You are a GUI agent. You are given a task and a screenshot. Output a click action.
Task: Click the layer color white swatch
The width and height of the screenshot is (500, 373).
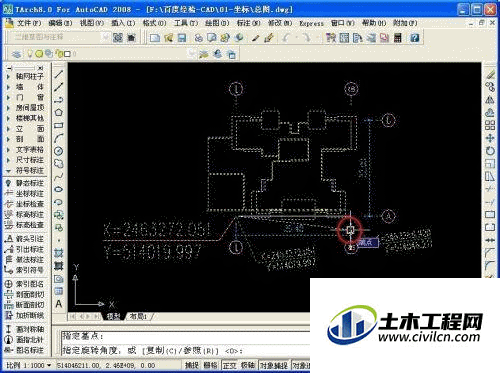(x=67, y=54)
